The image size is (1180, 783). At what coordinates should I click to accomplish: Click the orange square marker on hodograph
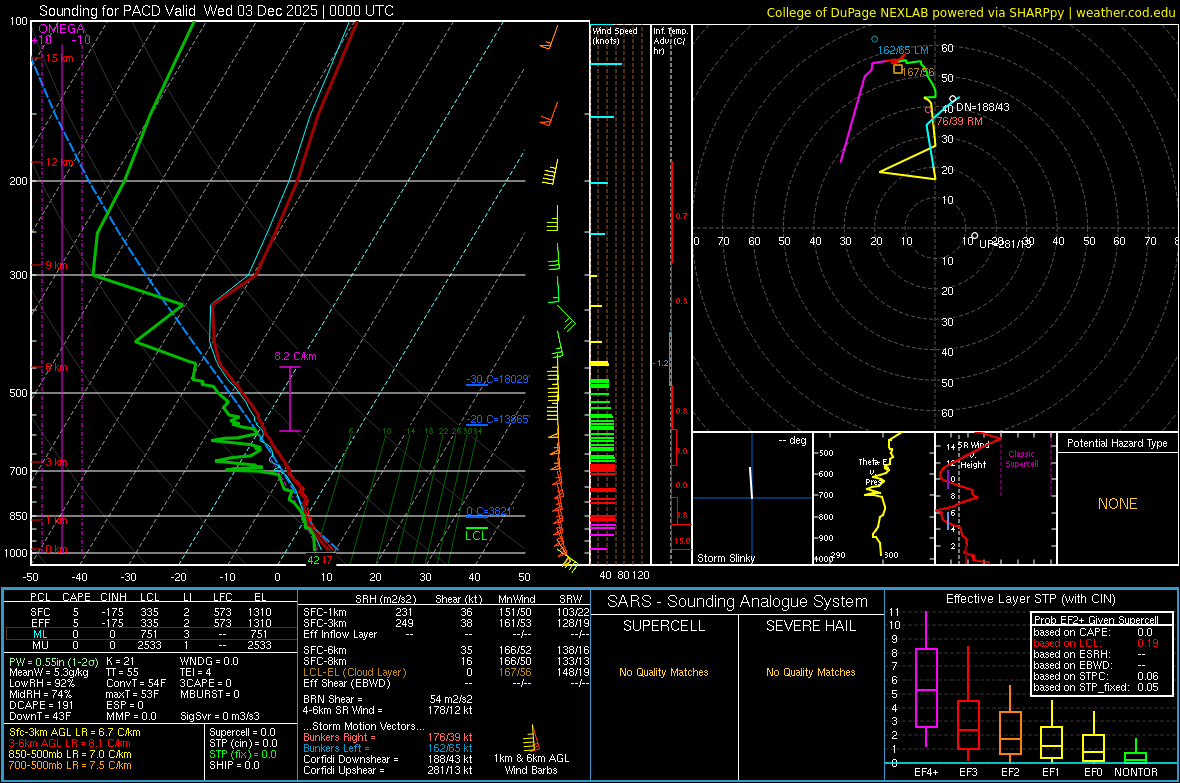[x=898, y=71]
